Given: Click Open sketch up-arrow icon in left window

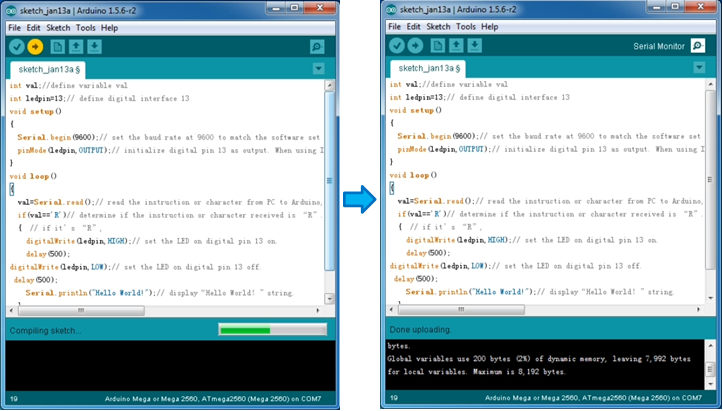Looking at the screenshot, I should click(x=76, y=47).
